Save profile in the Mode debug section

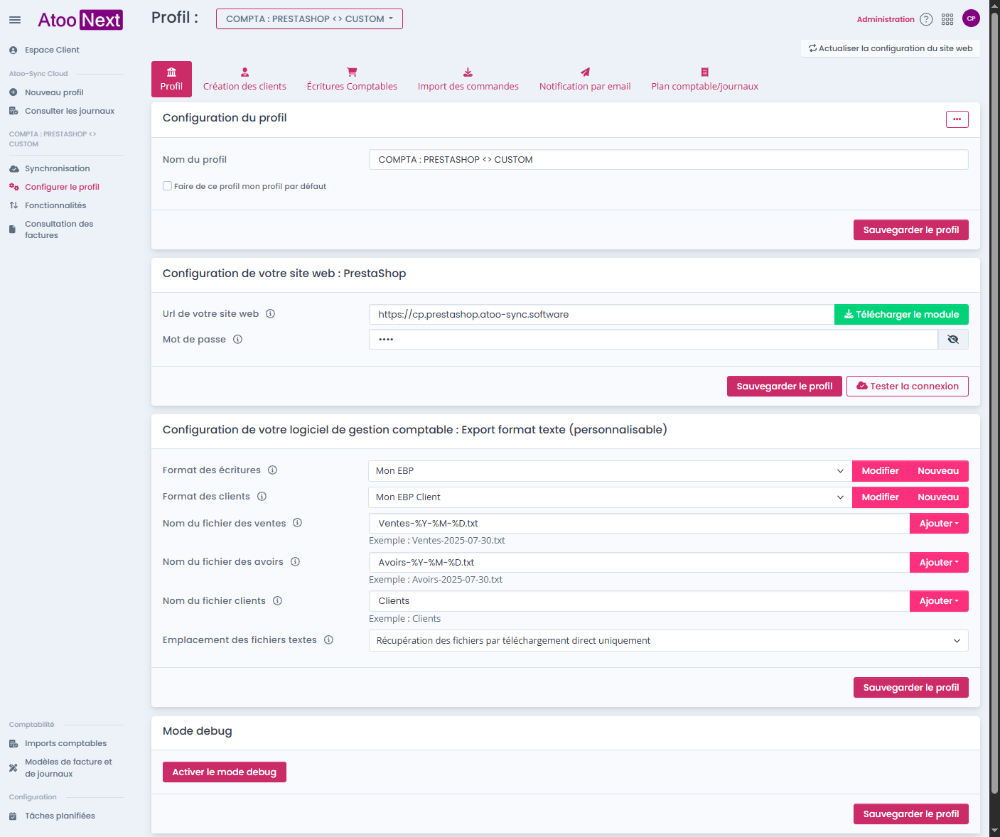click(x=911, y=814)
